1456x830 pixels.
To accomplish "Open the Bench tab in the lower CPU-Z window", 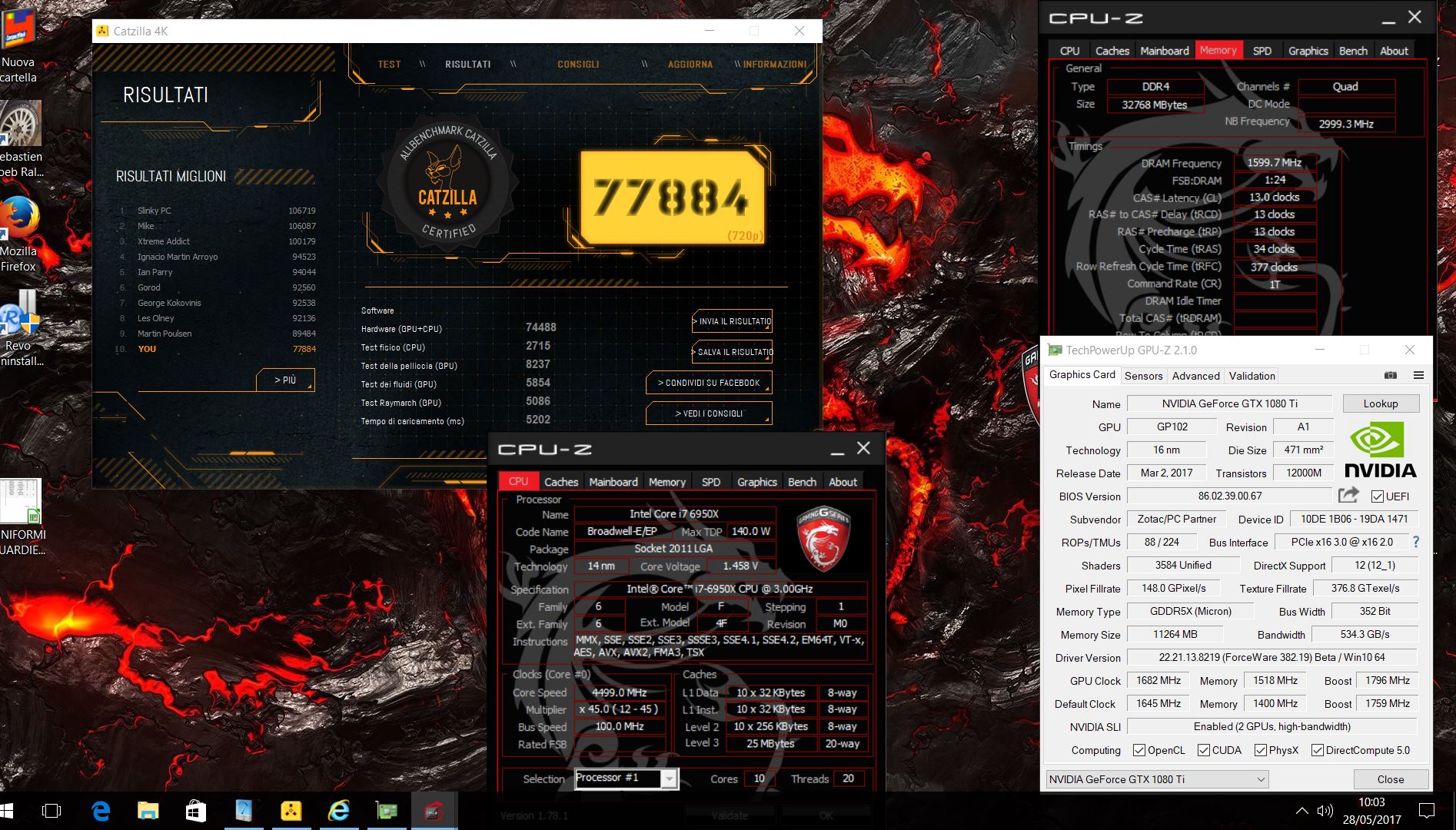I will coord(802,482).
